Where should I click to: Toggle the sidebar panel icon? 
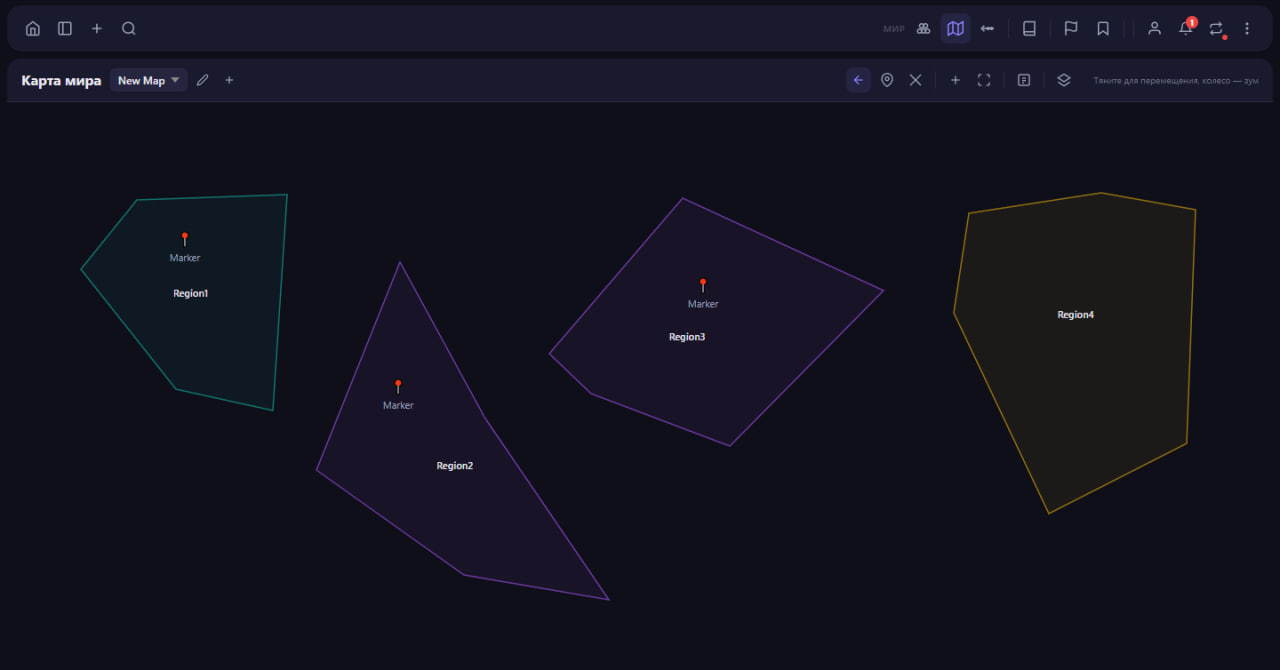pyautogui.click(x=65, y=29)
